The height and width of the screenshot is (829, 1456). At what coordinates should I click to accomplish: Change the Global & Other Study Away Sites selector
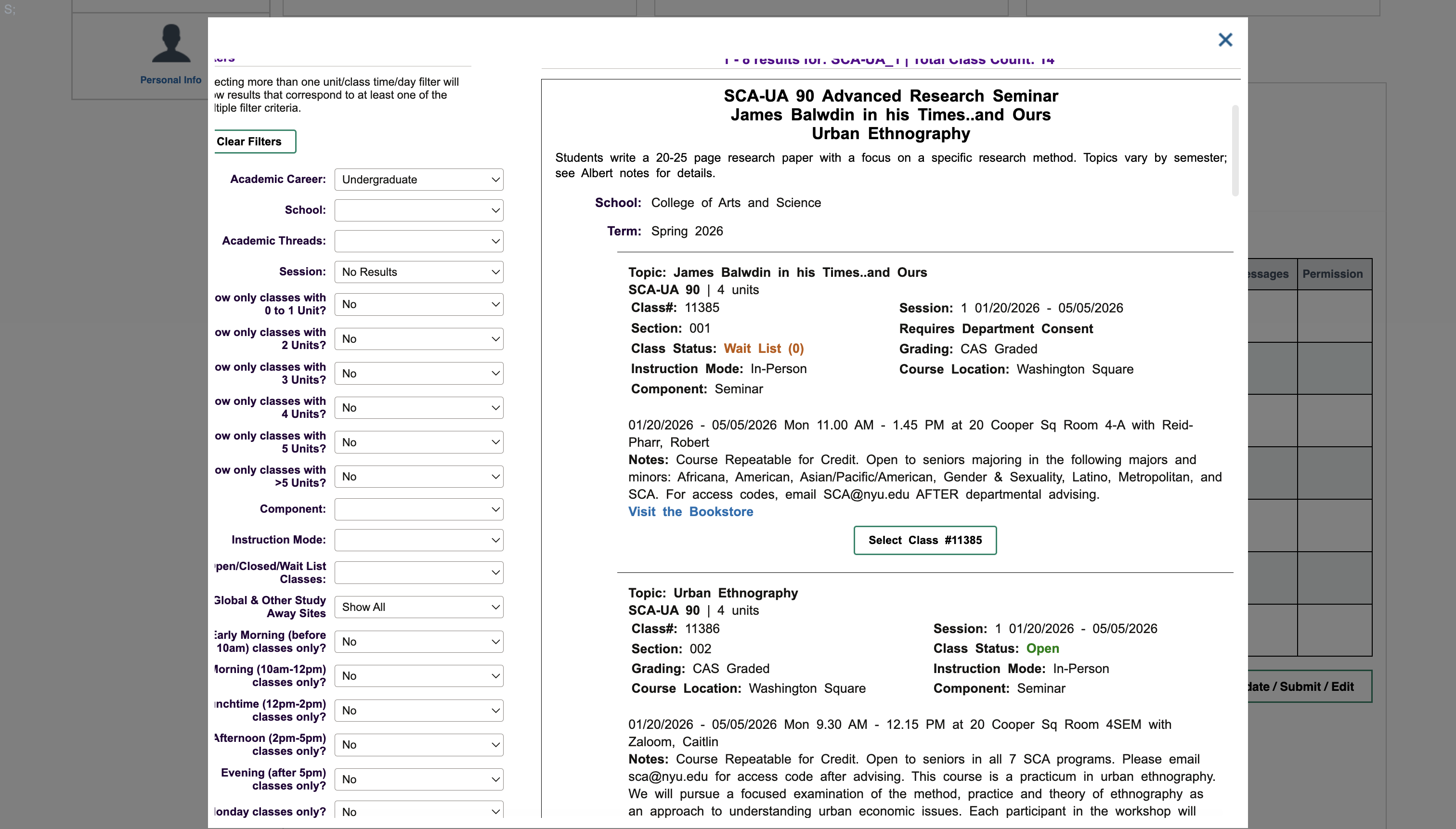click(418, 607)
